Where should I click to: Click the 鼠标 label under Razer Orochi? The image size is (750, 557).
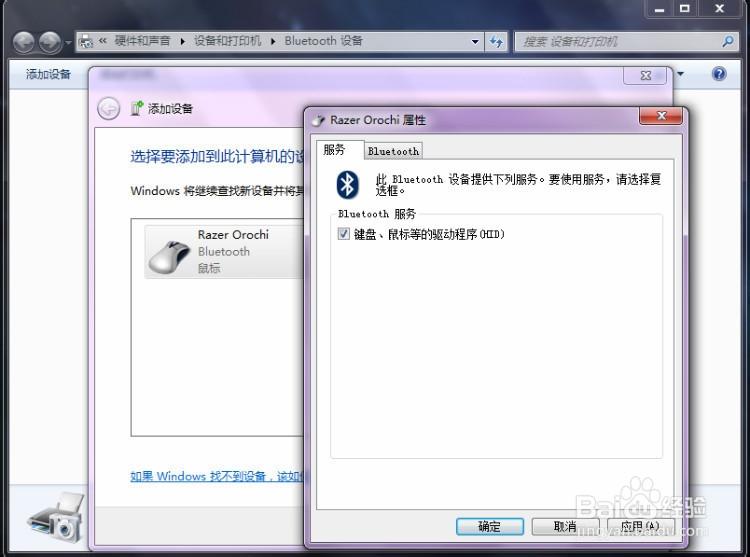[x=209, y=268]
